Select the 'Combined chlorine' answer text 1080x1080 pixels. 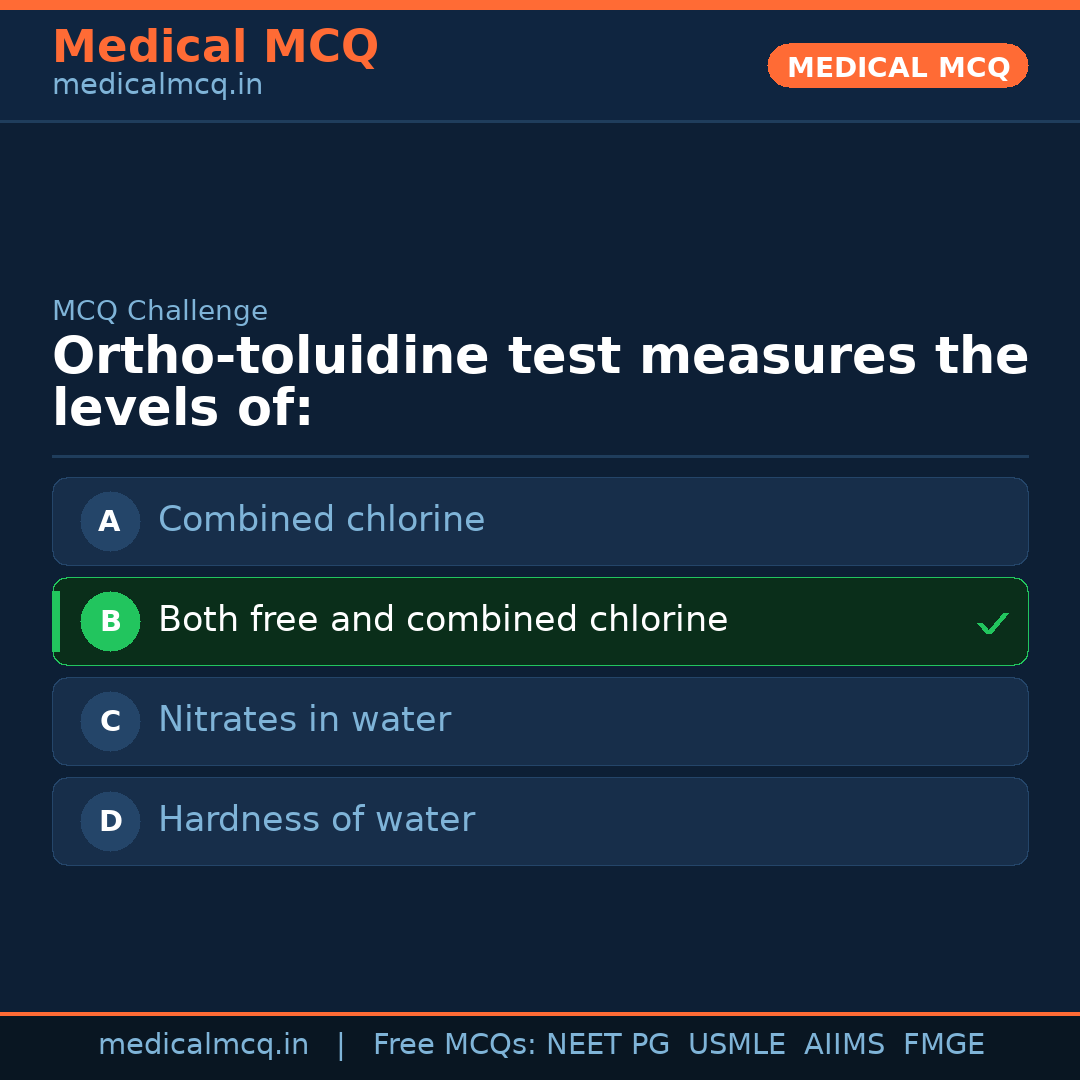(x=321, y=520)
